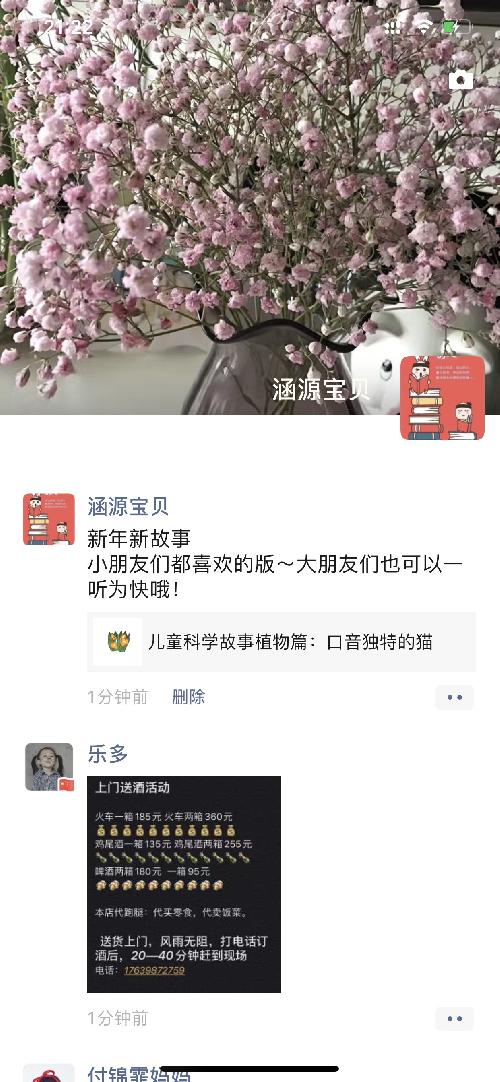Tap the corn icon of shared story
The image size is (500, 1082).
(119, 642)
